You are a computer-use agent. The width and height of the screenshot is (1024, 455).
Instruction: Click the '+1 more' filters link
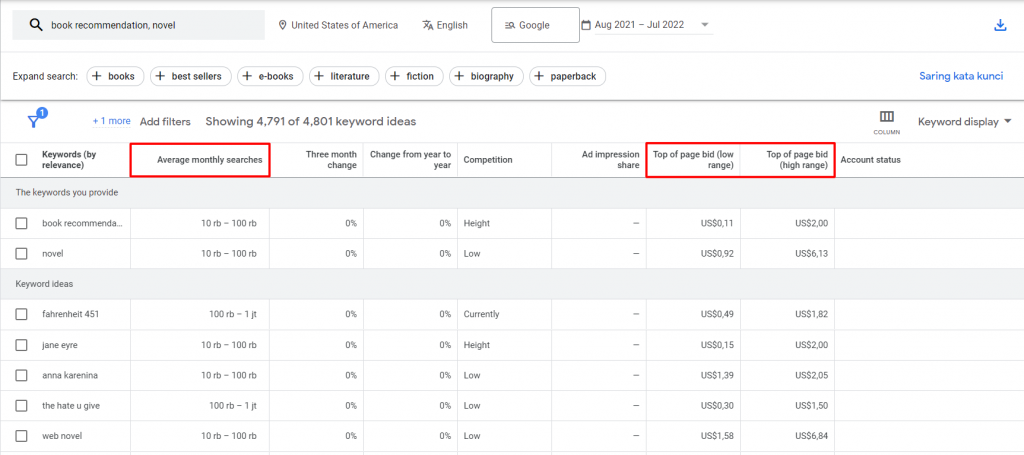[111, 121]
